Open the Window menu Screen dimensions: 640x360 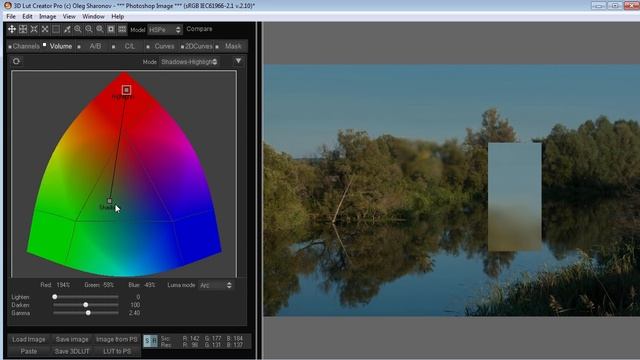93,17
